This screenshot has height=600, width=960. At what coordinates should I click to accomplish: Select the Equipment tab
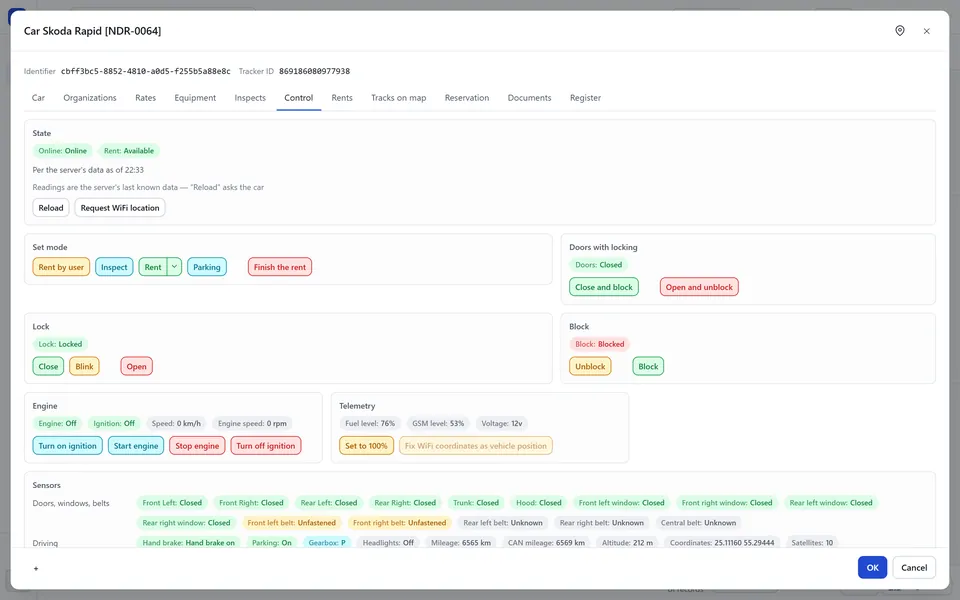click(195, 98)
